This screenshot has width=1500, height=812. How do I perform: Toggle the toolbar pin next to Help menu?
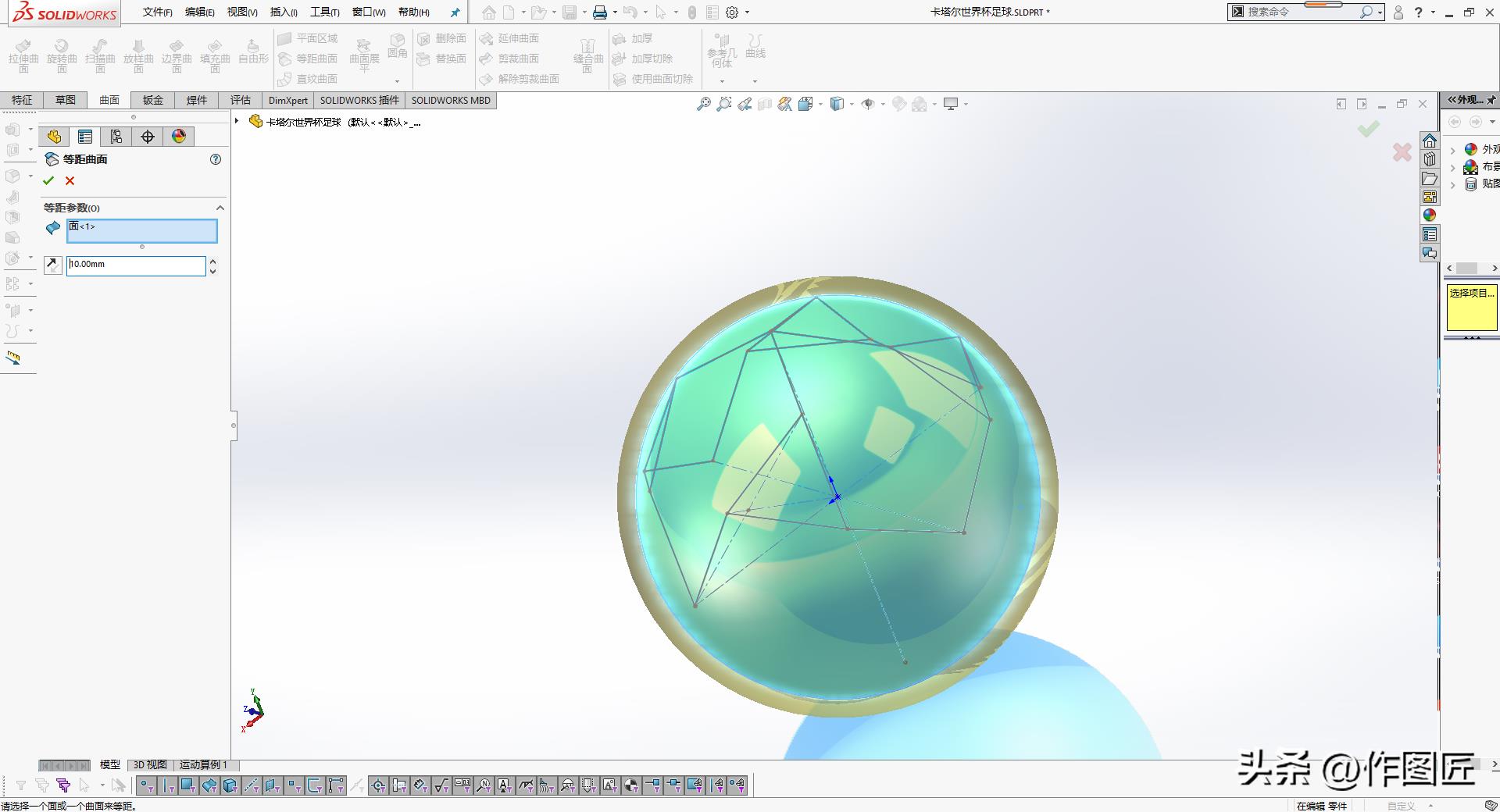(455, 12)
